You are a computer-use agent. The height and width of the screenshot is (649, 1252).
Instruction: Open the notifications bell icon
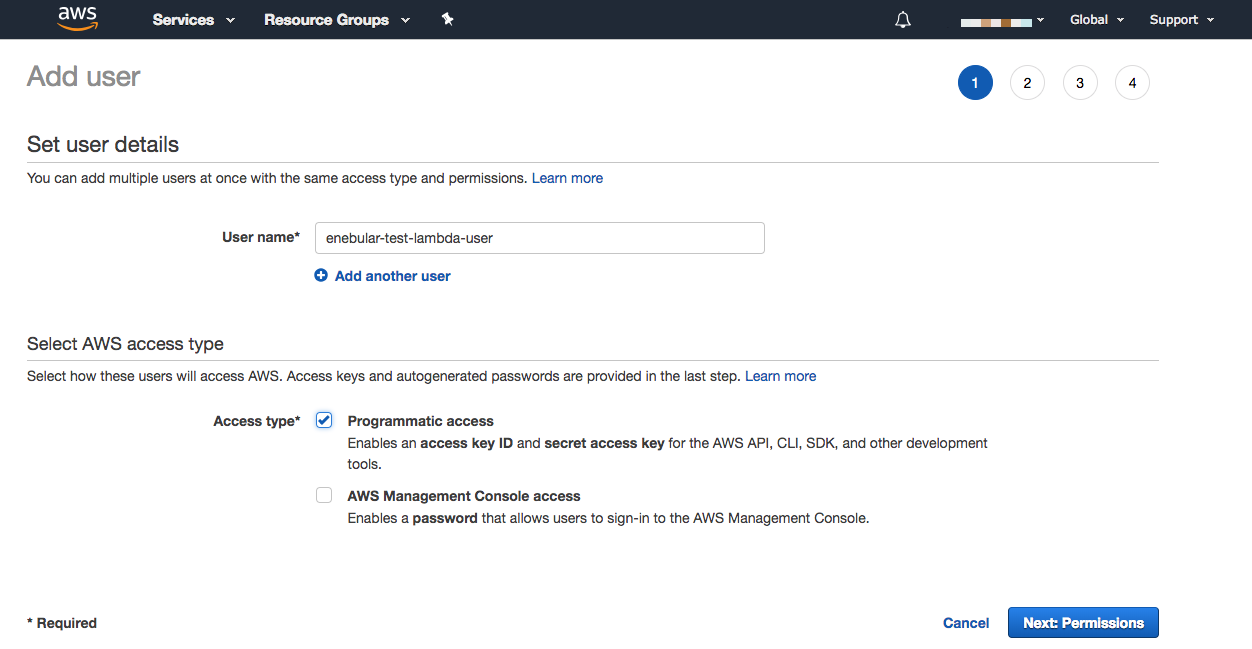pyautogui.click(x=903, y=20)
